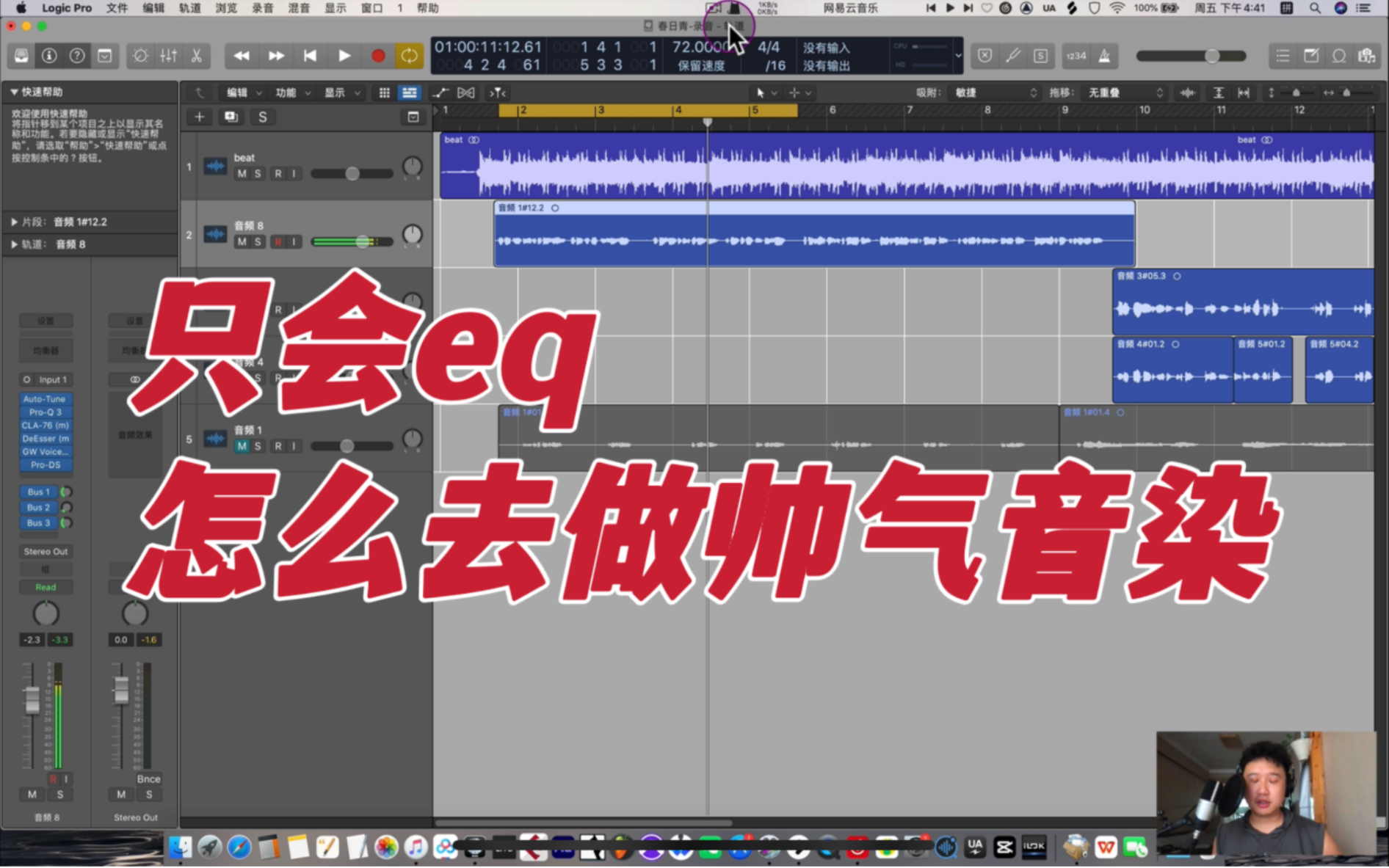Open Finder from the Dock

coord(180,847)
